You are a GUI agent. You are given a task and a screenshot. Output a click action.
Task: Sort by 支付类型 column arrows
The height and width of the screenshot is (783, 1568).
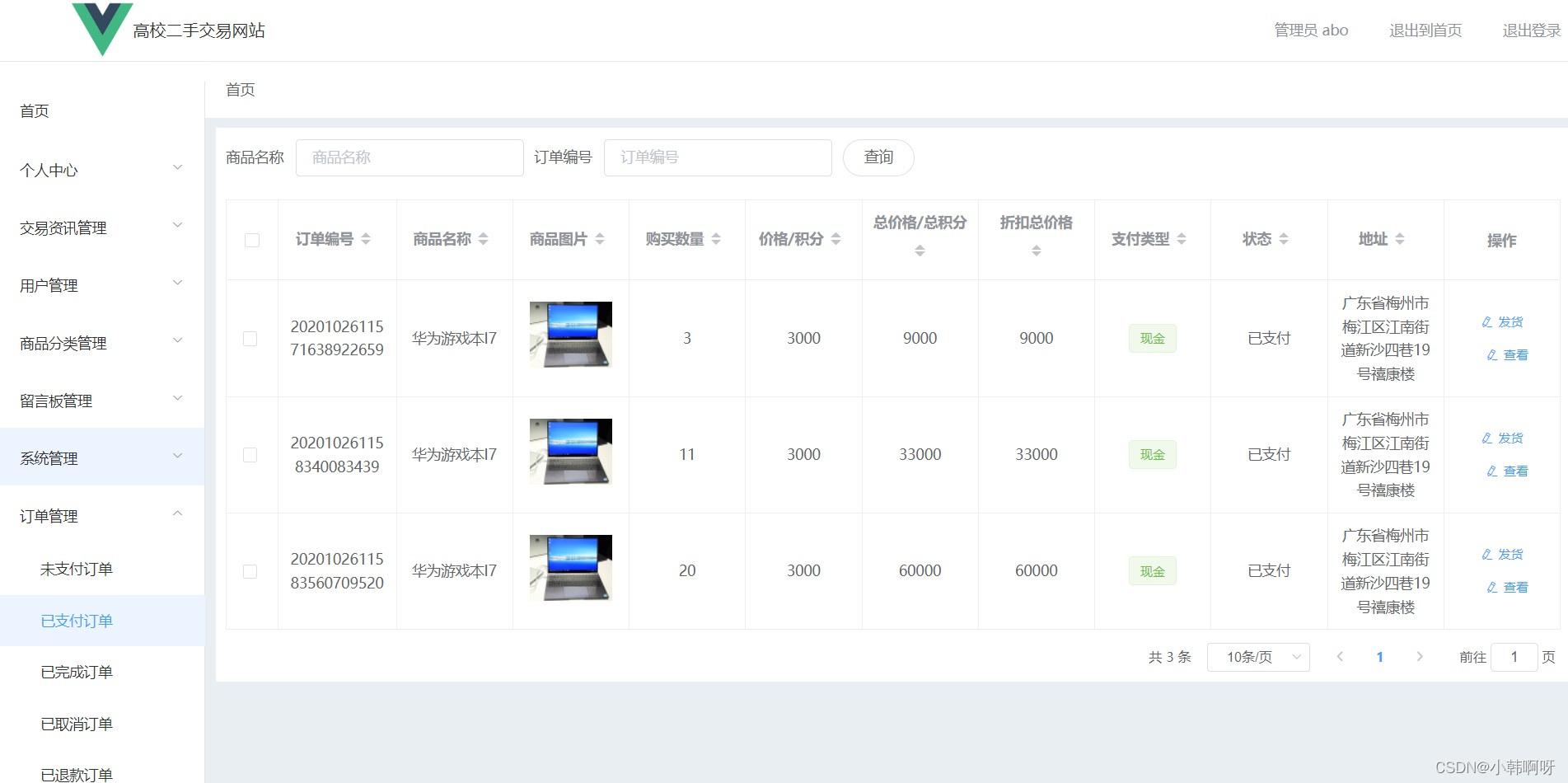point(1182,239)
